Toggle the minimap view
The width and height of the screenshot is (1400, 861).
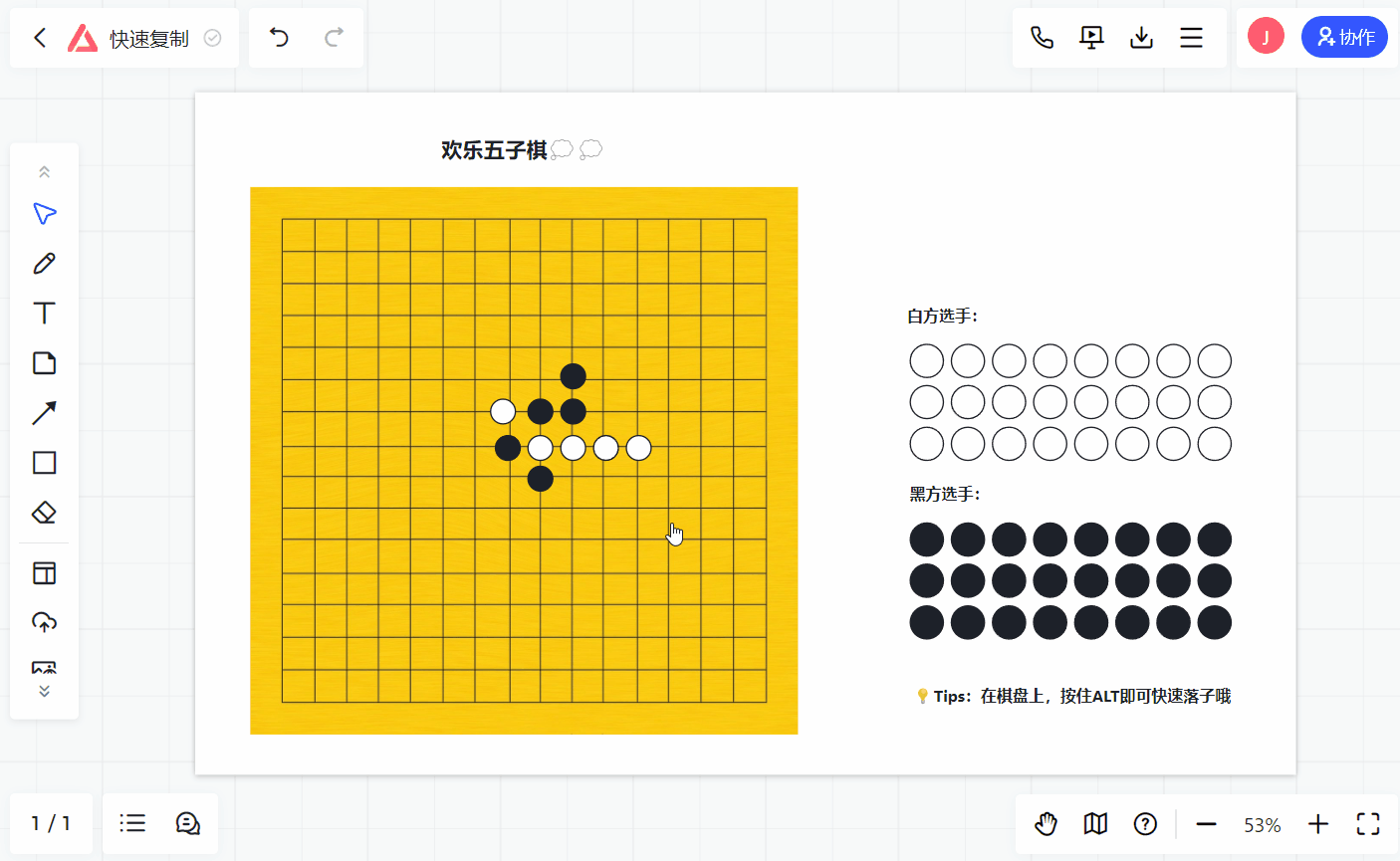click(x=1095, y=824)
